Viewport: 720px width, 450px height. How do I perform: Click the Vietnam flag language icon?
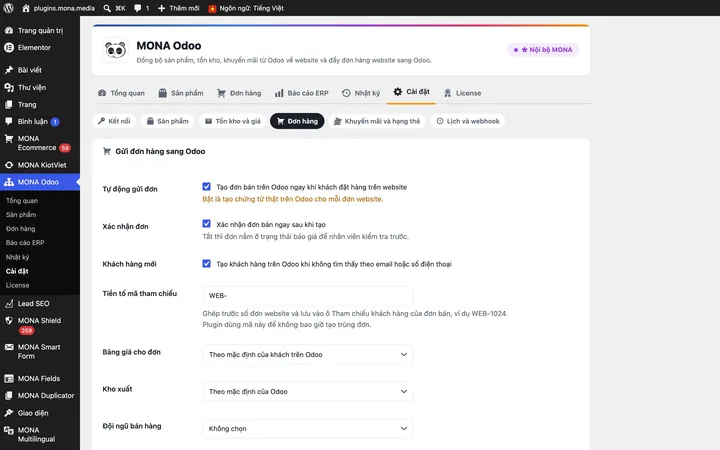(212, 8)
